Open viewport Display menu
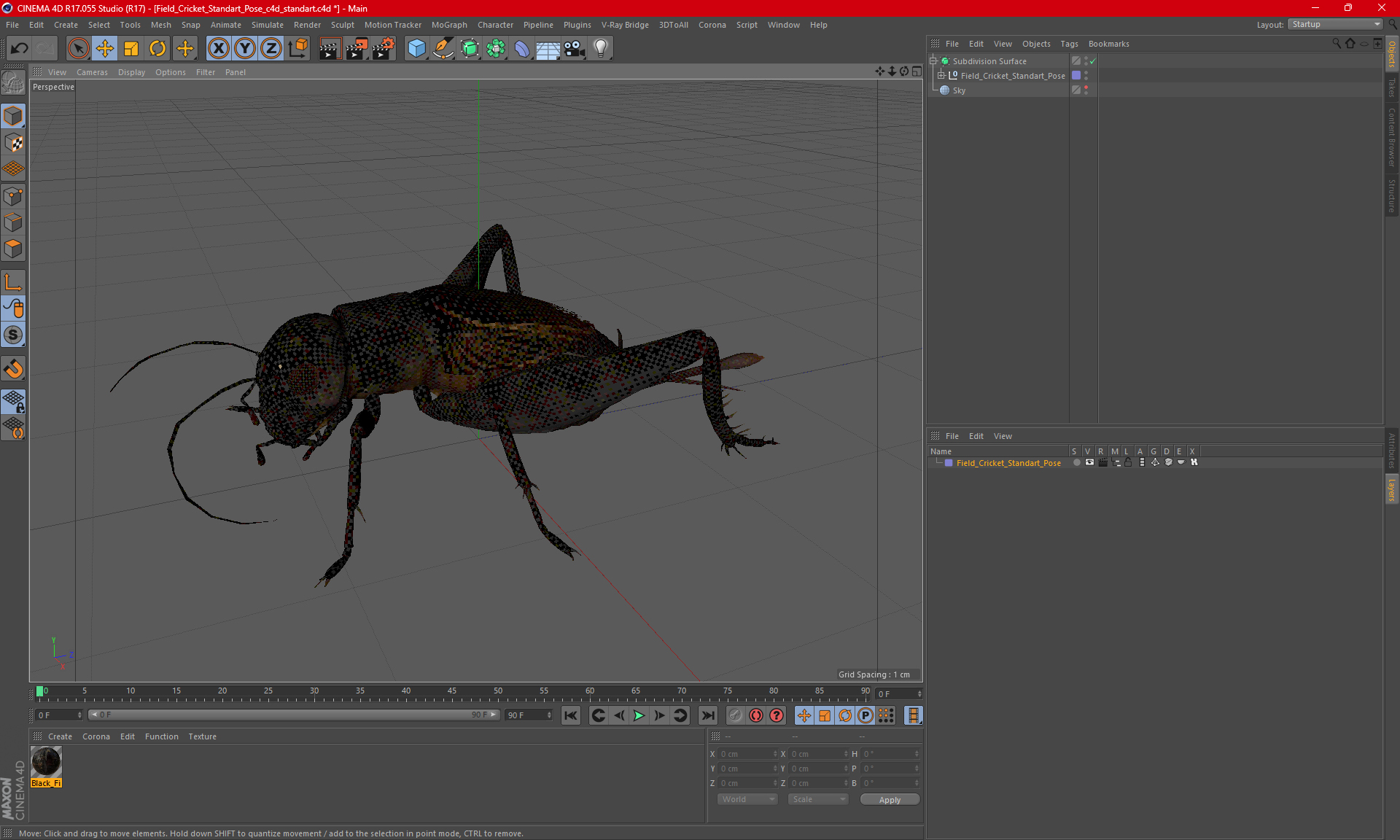This screenshot has height=840, width=1400. [x=131, y=72]
